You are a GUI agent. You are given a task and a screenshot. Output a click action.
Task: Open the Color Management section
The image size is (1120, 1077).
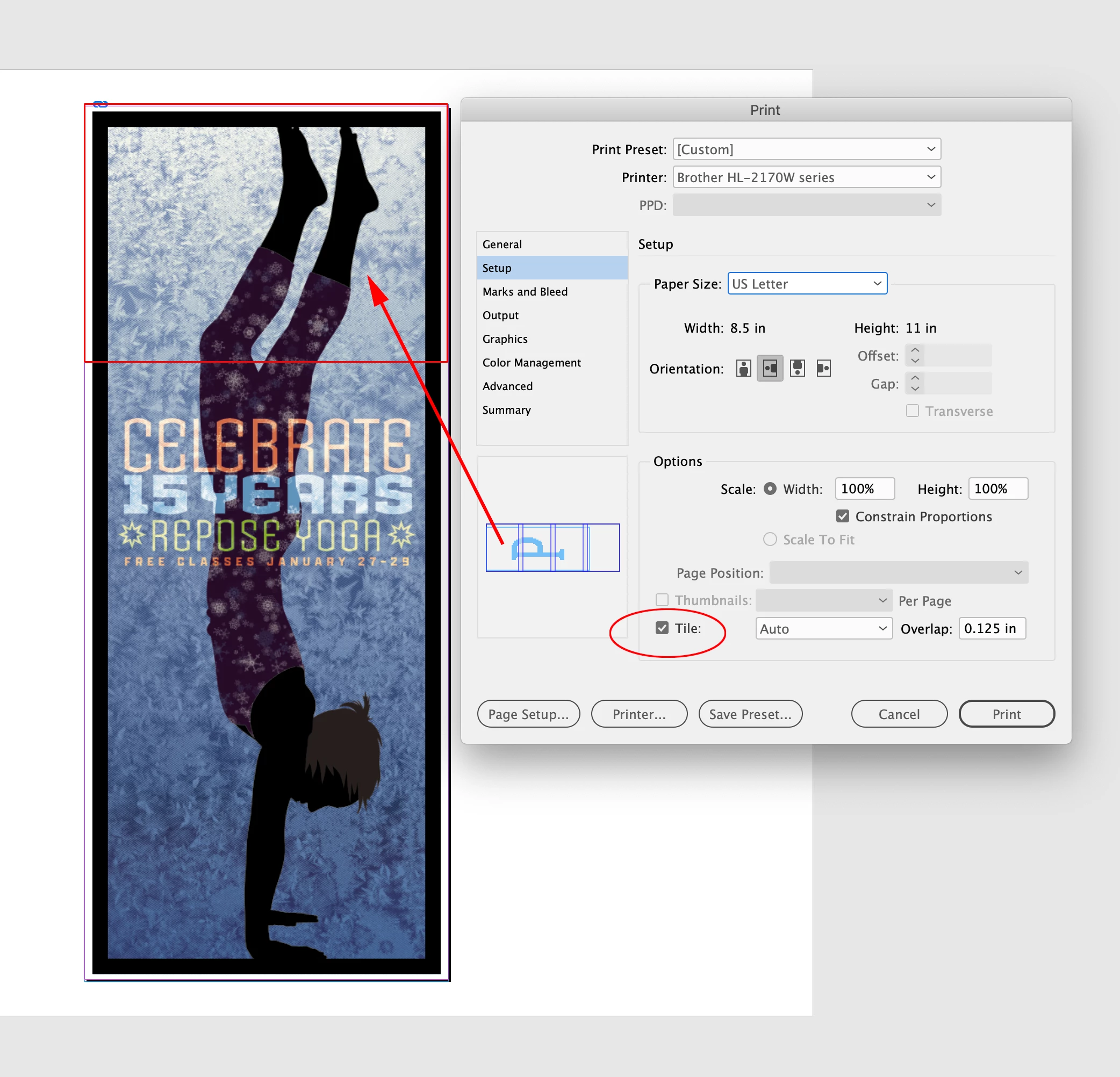coord(531,363)
